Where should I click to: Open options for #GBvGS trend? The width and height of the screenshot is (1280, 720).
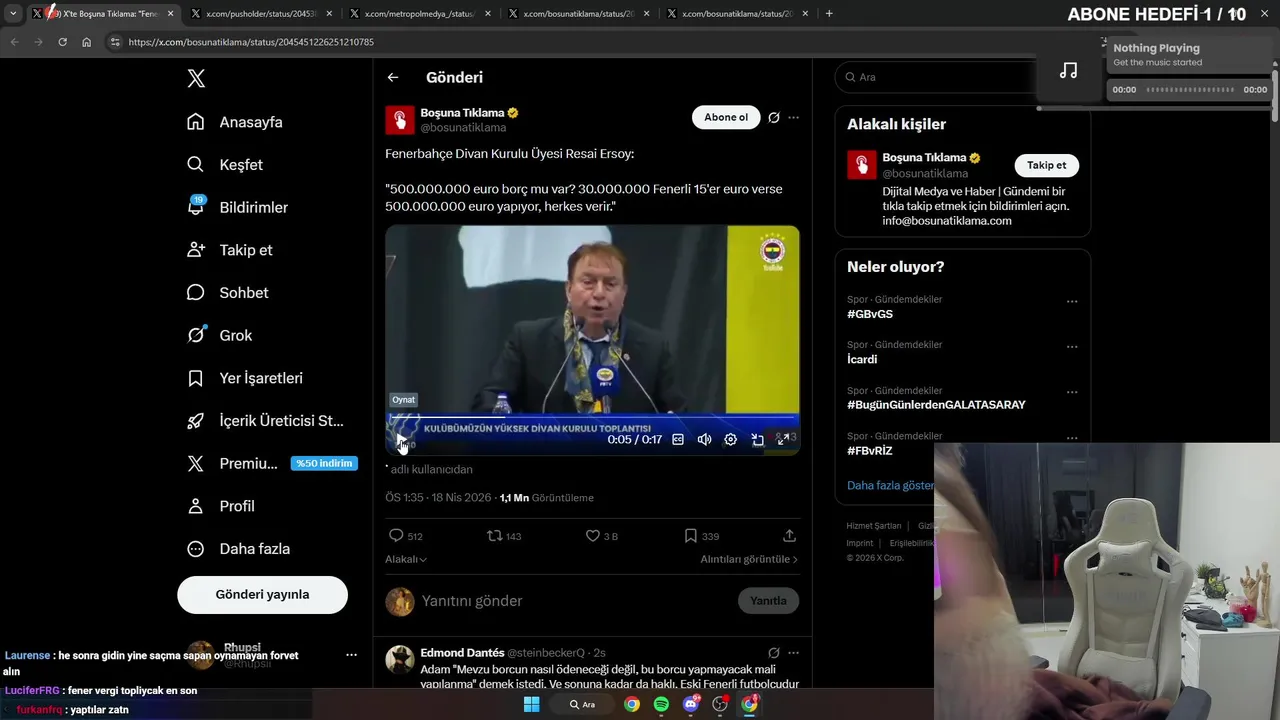point(1072,301)
